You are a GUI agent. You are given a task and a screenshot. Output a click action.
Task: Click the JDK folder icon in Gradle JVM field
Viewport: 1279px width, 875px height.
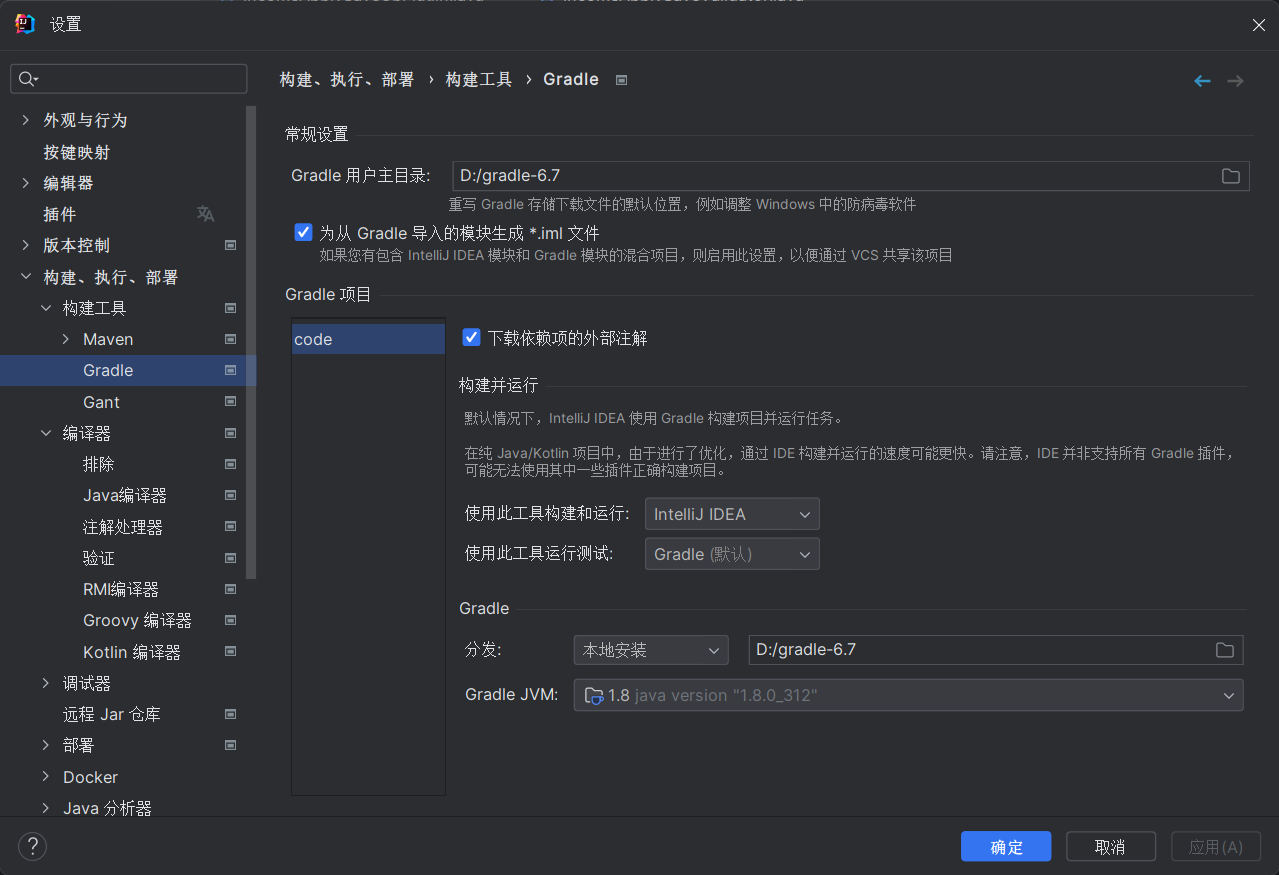[x=594, y=695]
